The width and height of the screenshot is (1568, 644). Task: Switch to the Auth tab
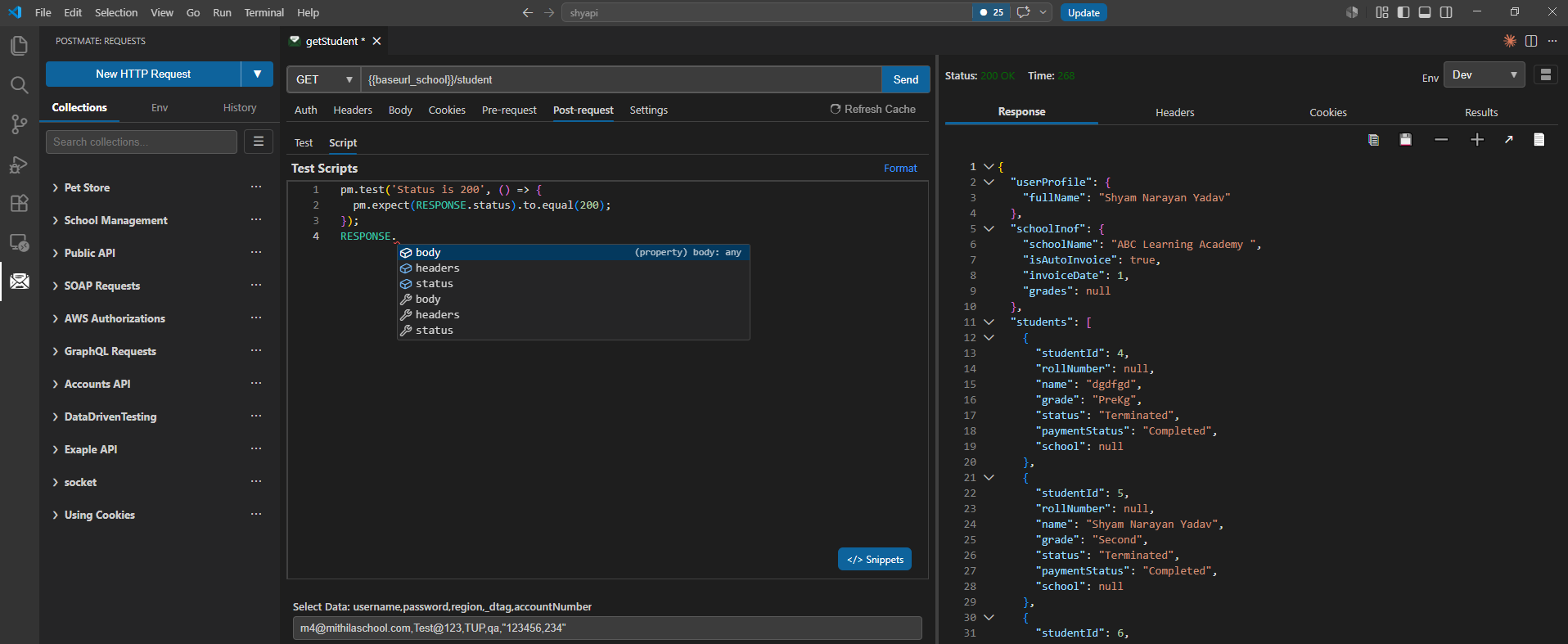(306, 110)
